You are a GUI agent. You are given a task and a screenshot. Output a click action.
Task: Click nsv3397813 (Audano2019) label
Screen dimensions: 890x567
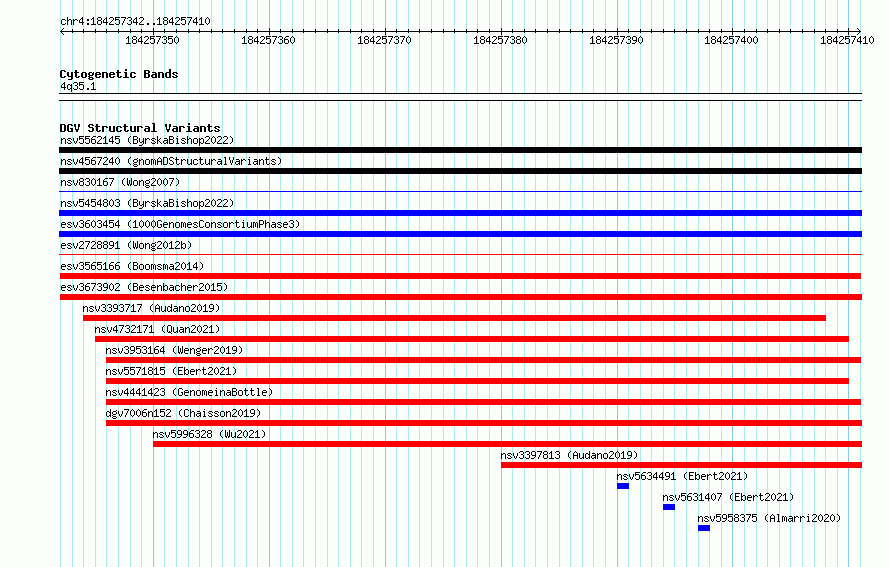569,455
